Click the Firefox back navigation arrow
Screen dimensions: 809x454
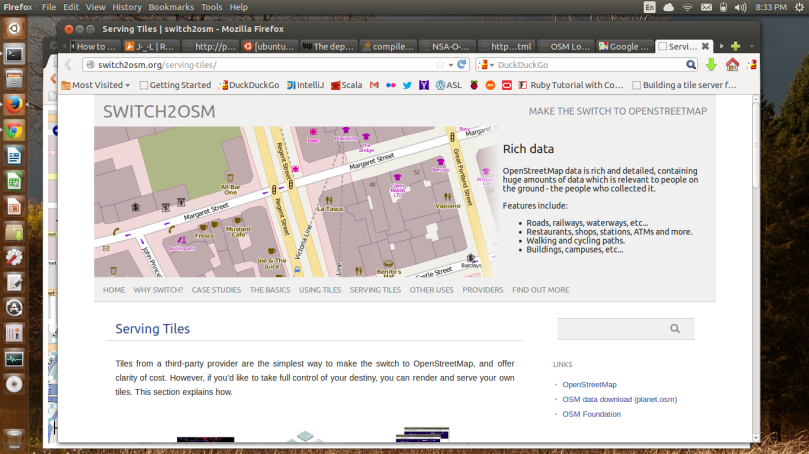click(68, 64)
